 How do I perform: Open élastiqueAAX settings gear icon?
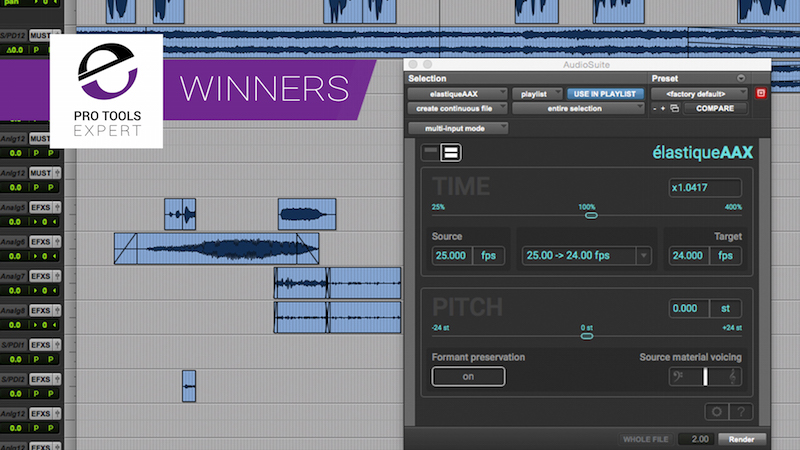(x=716, y=412)
